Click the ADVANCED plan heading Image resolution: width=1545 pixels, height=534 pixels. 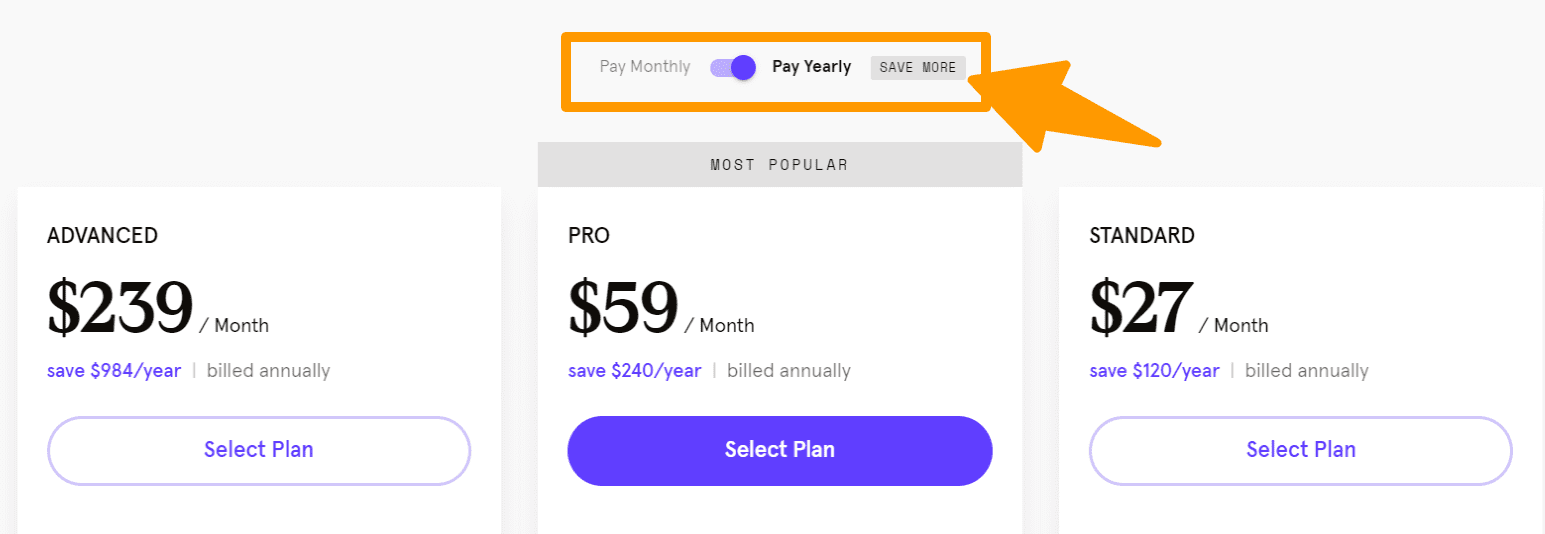pyautogui.click(x=102, y=236)
